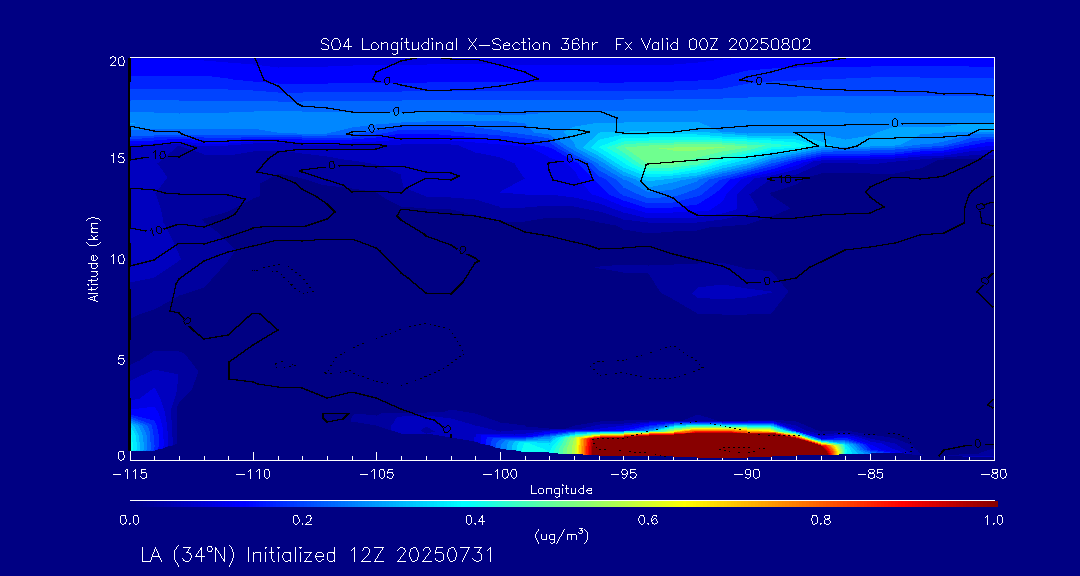Click the '(ug/m³)' colorbar unit label

pos(561,536)
